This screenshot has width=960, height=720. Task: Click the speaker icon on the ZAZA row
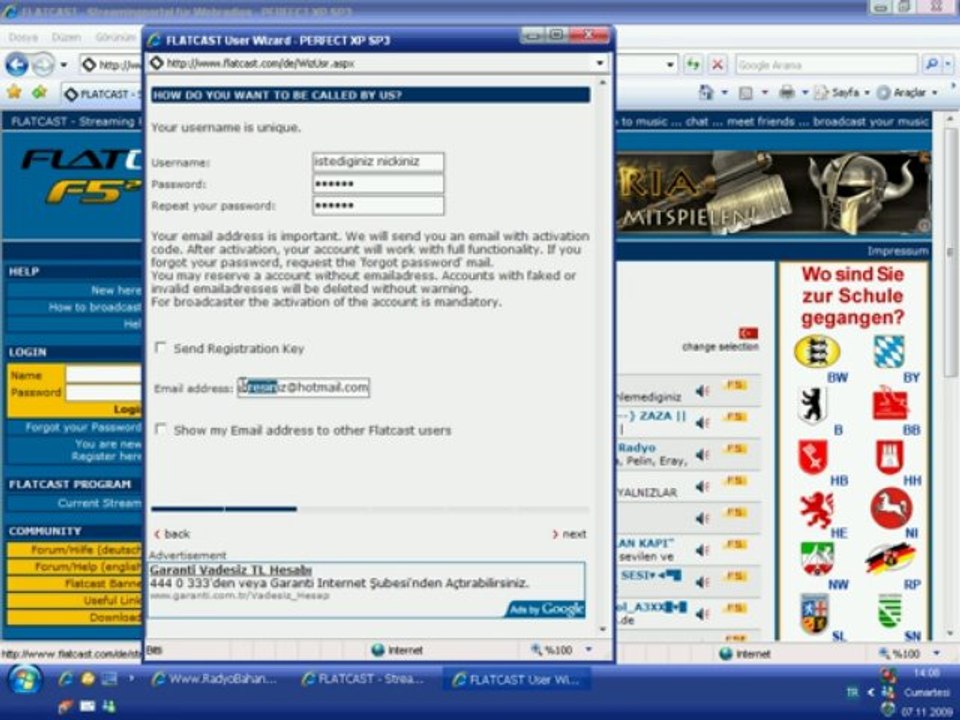(702, 422)
